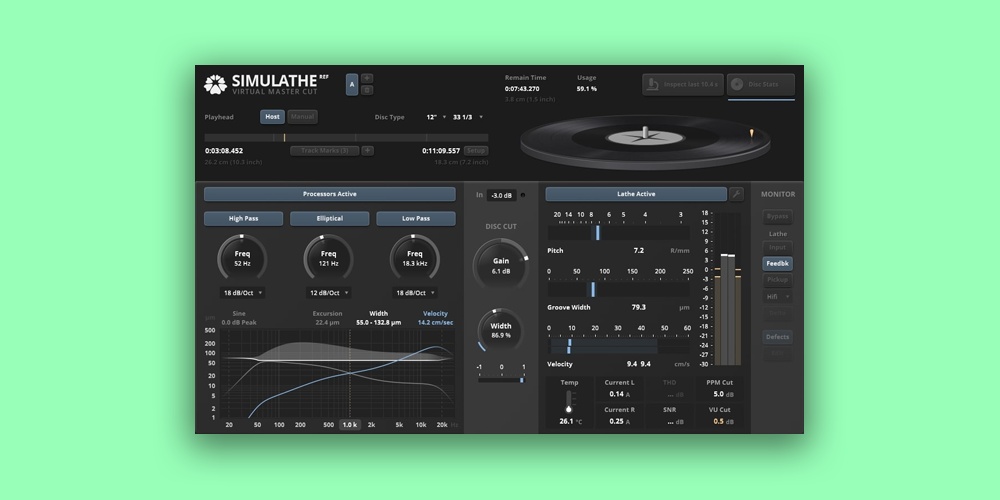
Task: Click the Temp thermometer icon
Action: (569, 402)
